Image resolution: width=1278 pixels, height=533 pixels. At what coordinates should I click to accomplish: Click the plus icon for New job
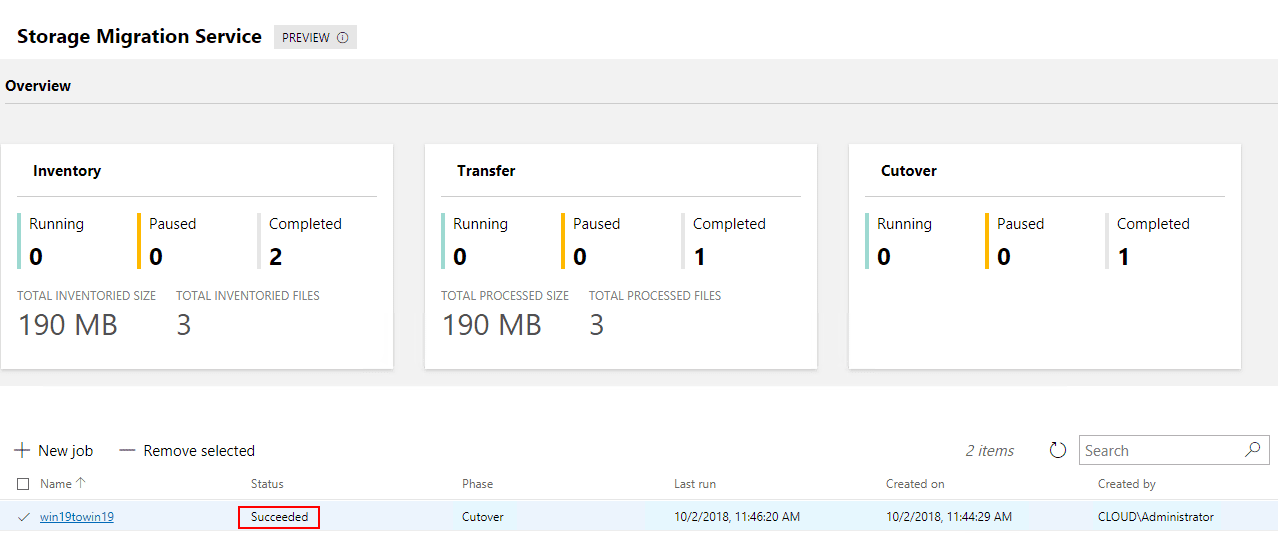point(22,451)
